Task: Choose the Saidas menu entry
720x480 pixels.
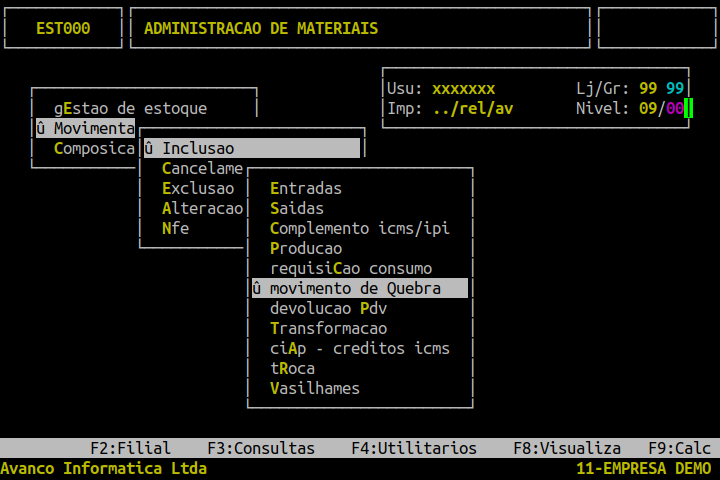Action: 297,209
